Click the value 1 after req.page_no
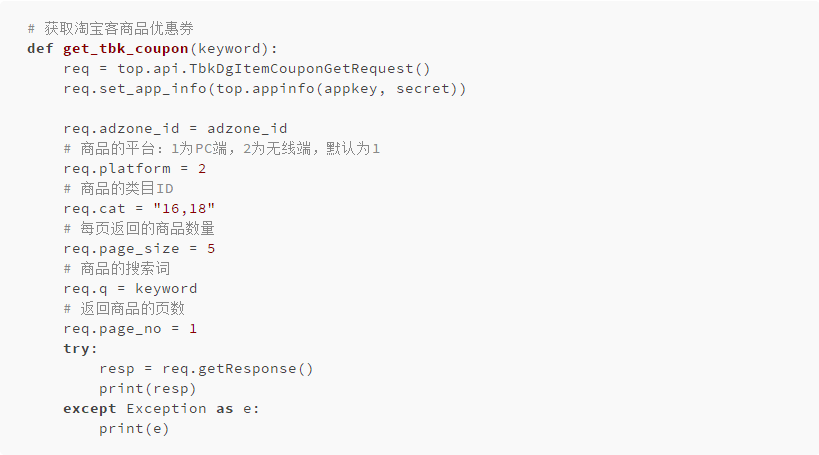 click(193, 329)
